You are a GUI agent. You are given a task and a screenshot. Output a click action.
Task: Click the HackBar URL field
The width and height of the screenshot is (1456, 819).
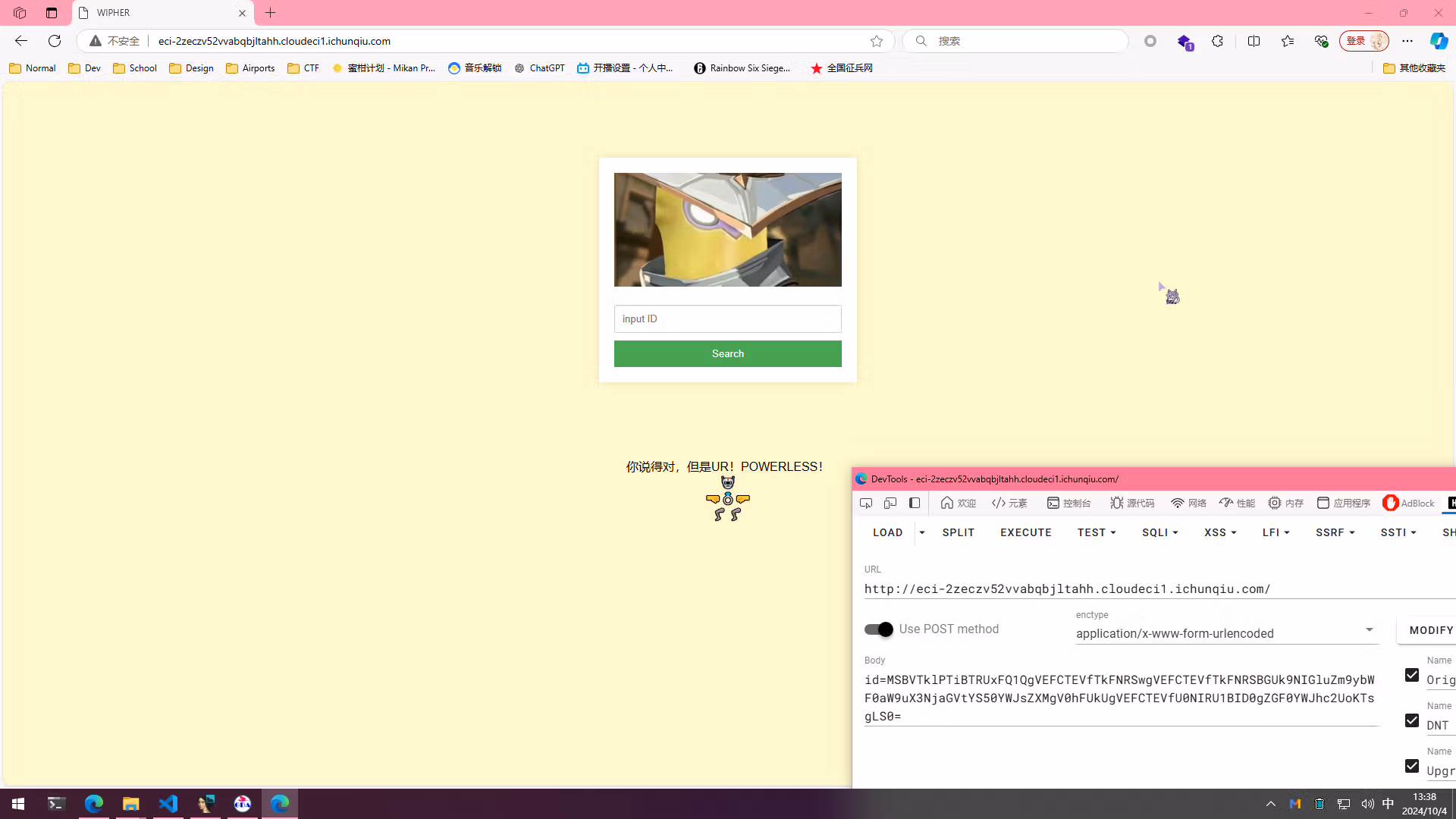coord(1160,588)
